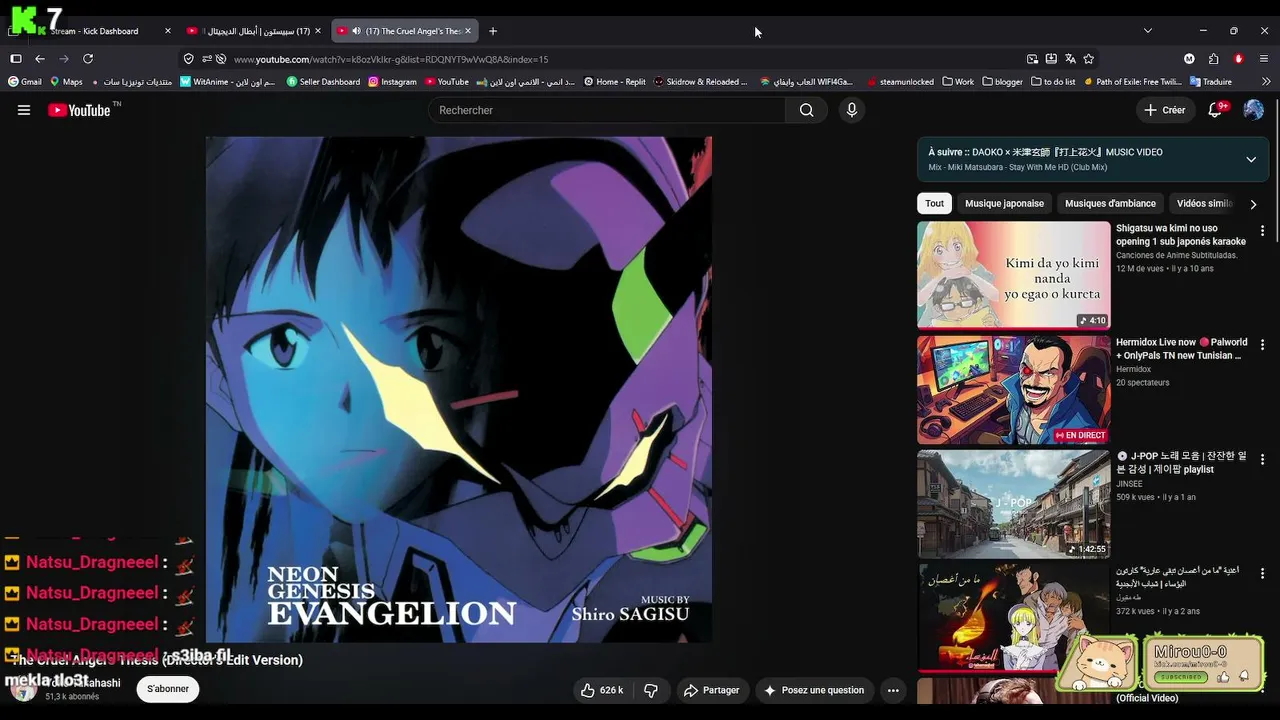1280x720 pixels.
Task: Open the Hermidox Live now thumbnail
Action: click(x=1013, y=389)
